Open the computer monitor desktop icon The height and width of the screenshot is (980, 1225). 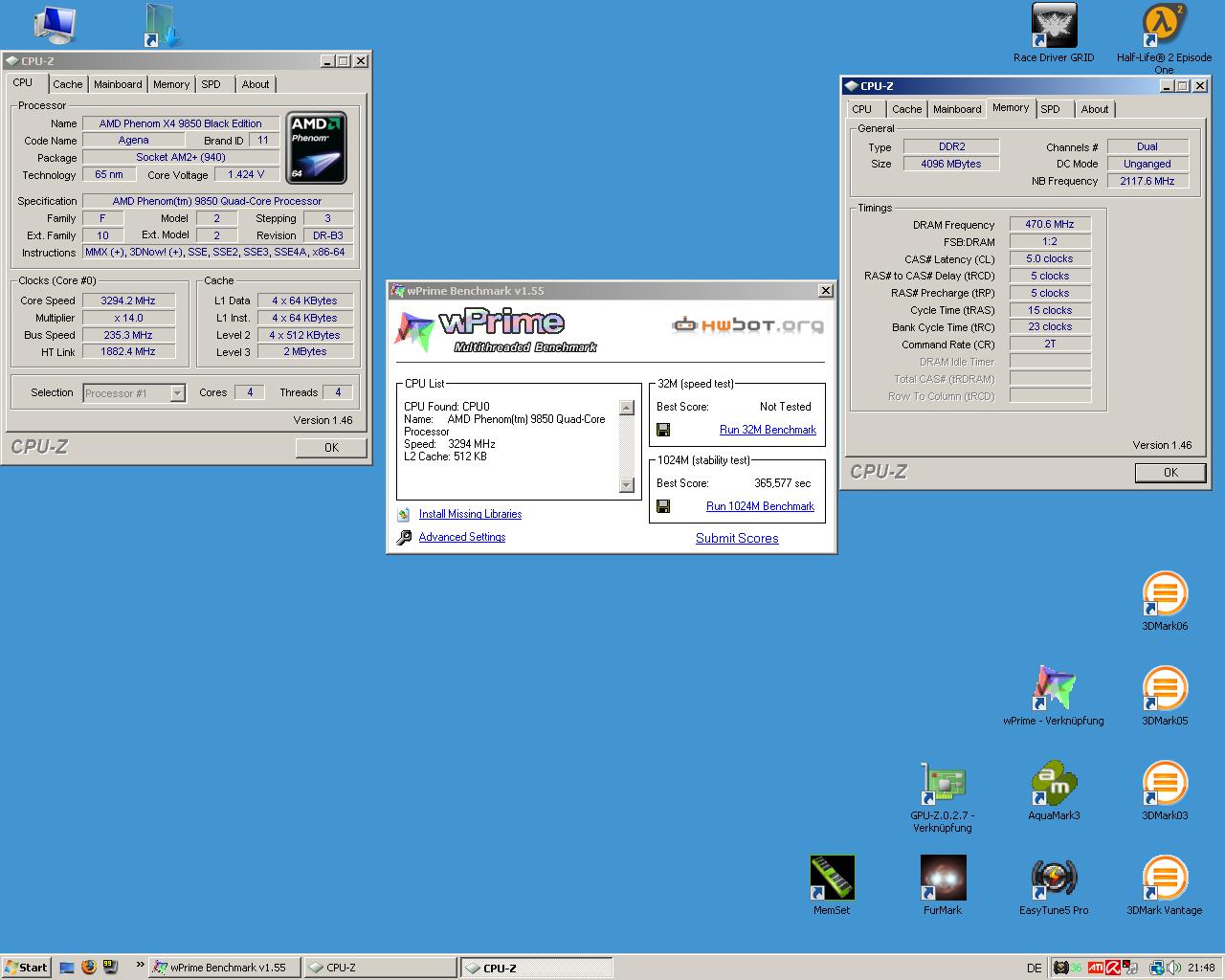pos(54,25)
